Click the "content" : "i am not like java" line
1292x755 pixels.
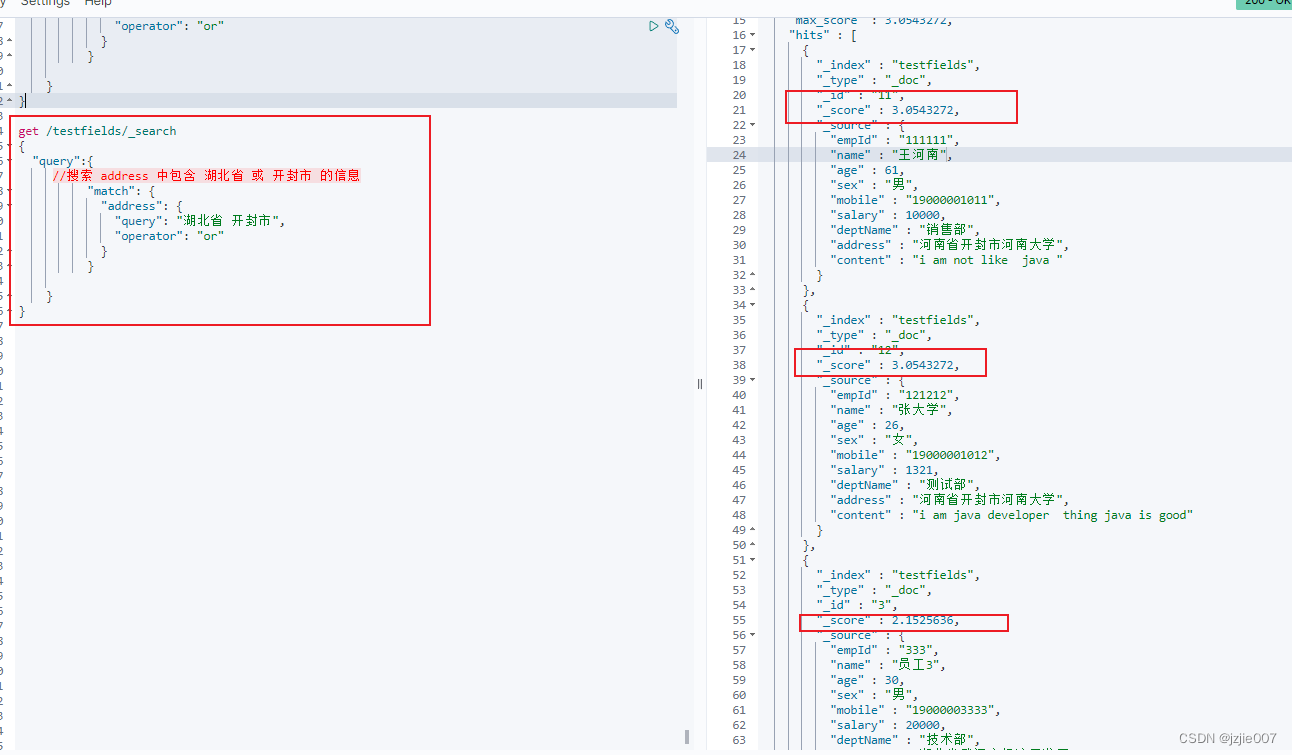947,260
